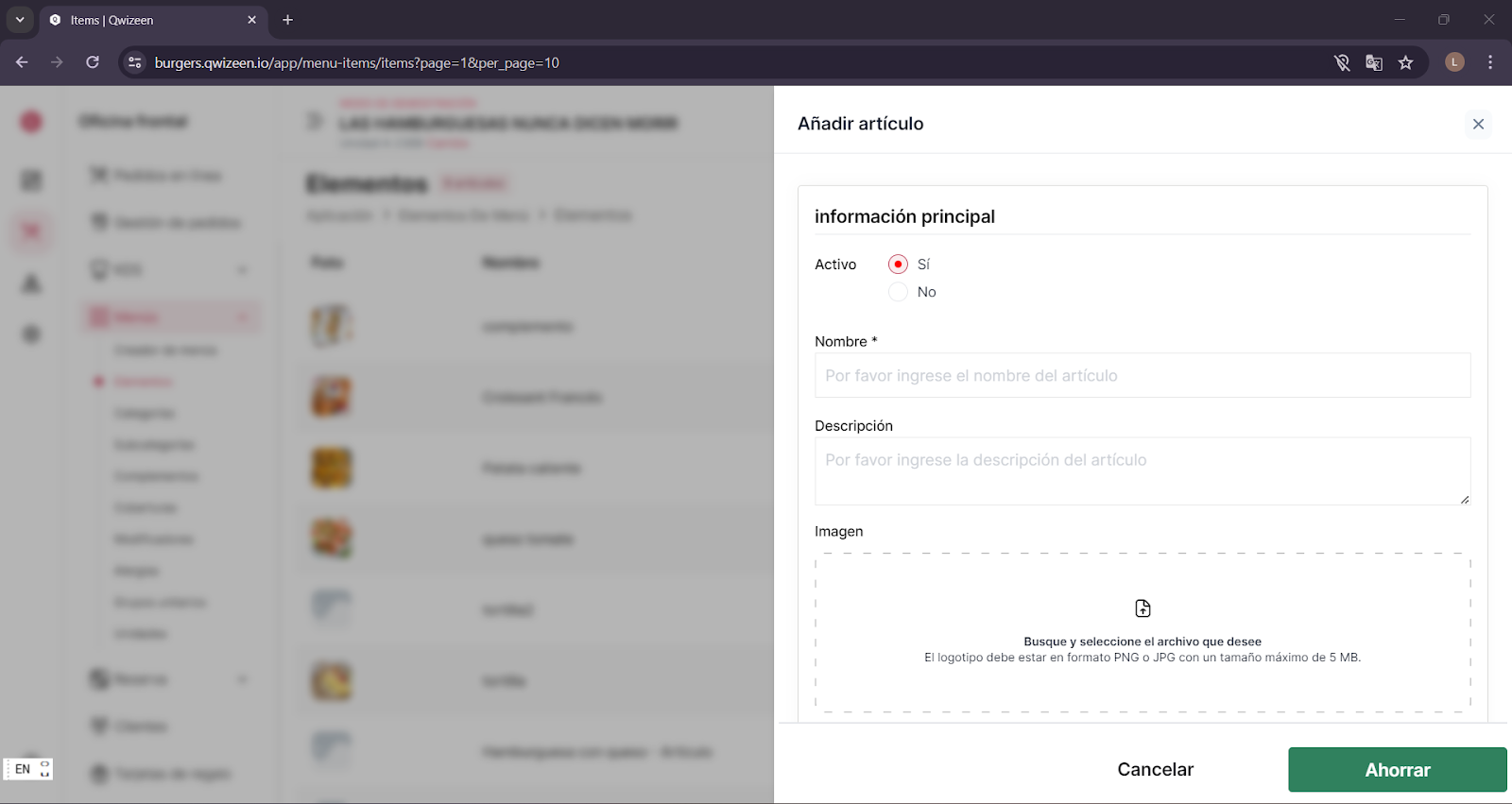Viewport: 1512px width, 804px height.
Task: Open the browser tab search dropdown
Action: click(20, 20)
